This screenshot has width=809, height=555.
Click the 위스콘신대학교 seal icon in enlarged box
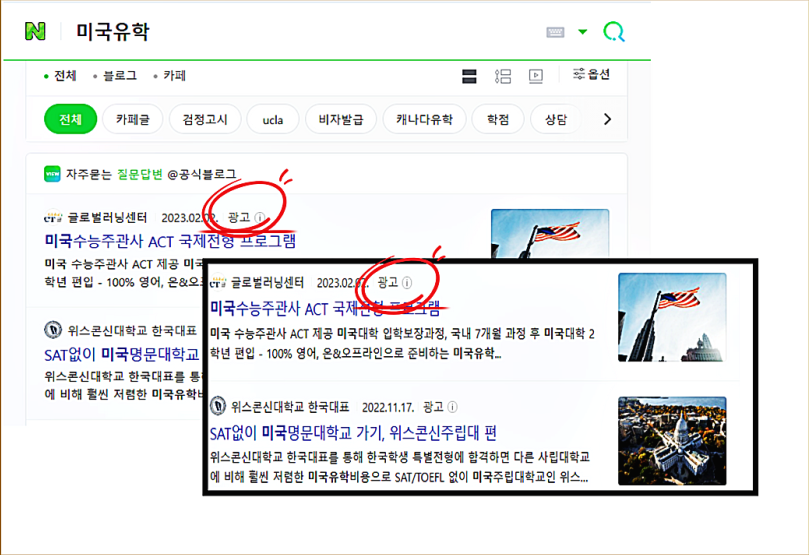[218, 406]
